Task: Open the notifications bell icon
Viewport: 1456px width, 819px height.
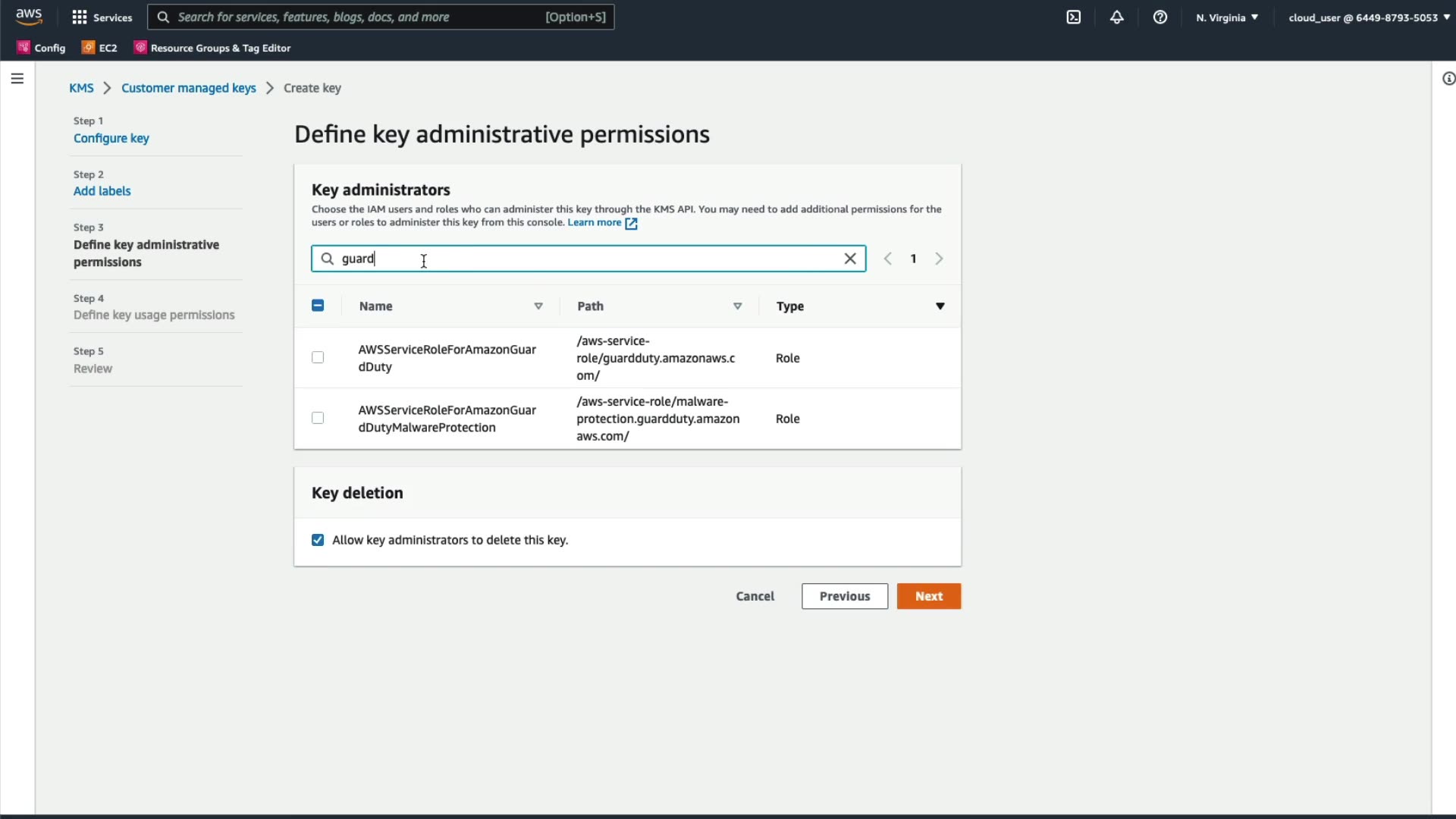Action: point(1117,17)
